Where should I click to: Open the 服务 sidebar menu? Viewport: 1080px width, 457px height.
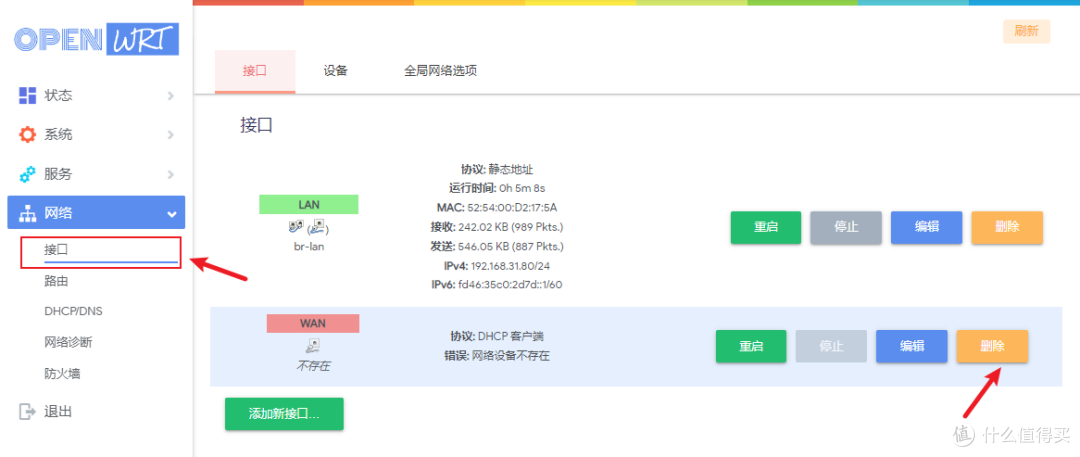click(x=96, y=174)
